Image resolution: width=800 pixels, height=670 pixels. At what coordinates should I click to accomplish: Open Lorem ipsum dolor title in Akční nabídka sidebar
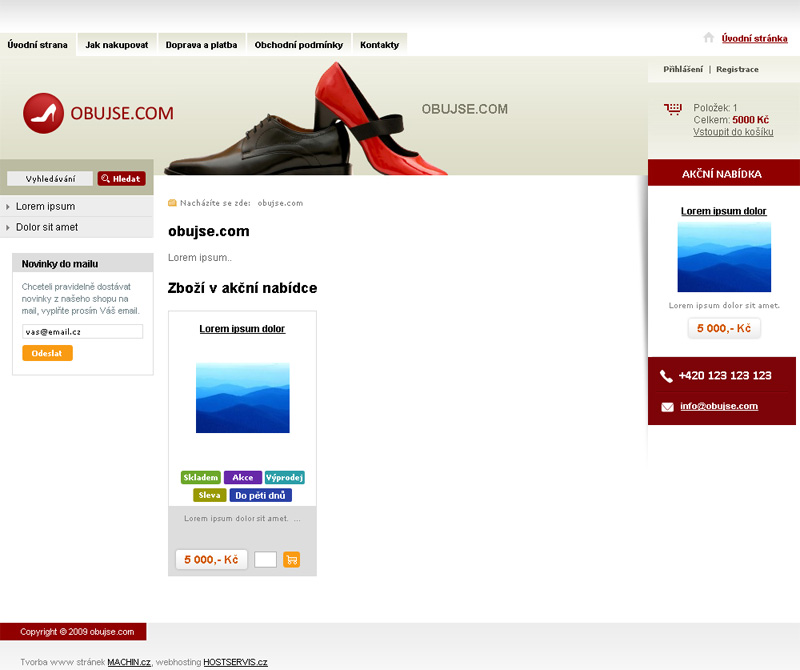pyautogui.click(x=723, y=211)
